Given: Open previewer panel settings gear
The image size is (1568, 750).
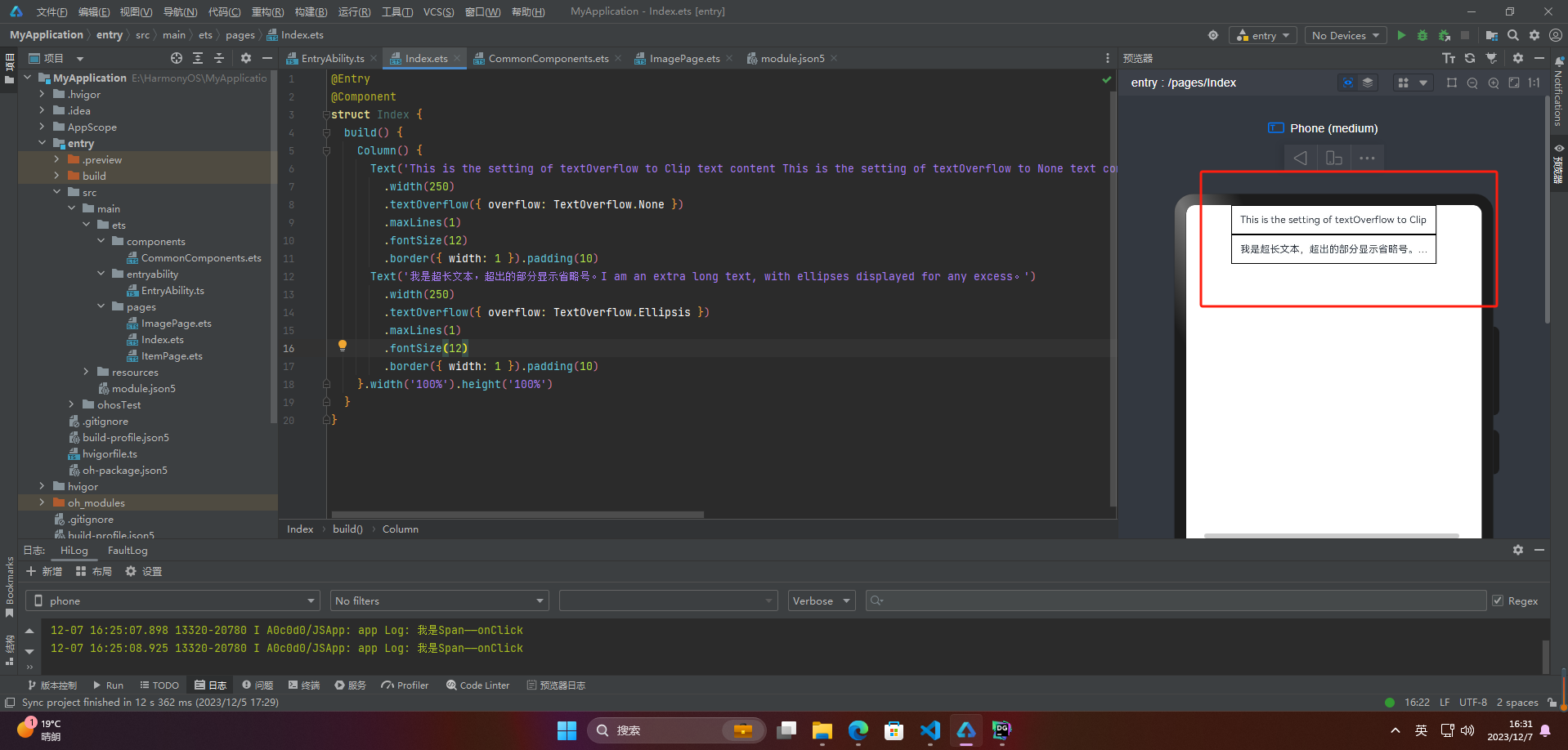Looking at the screenshot, I should tap(1518, 58).
